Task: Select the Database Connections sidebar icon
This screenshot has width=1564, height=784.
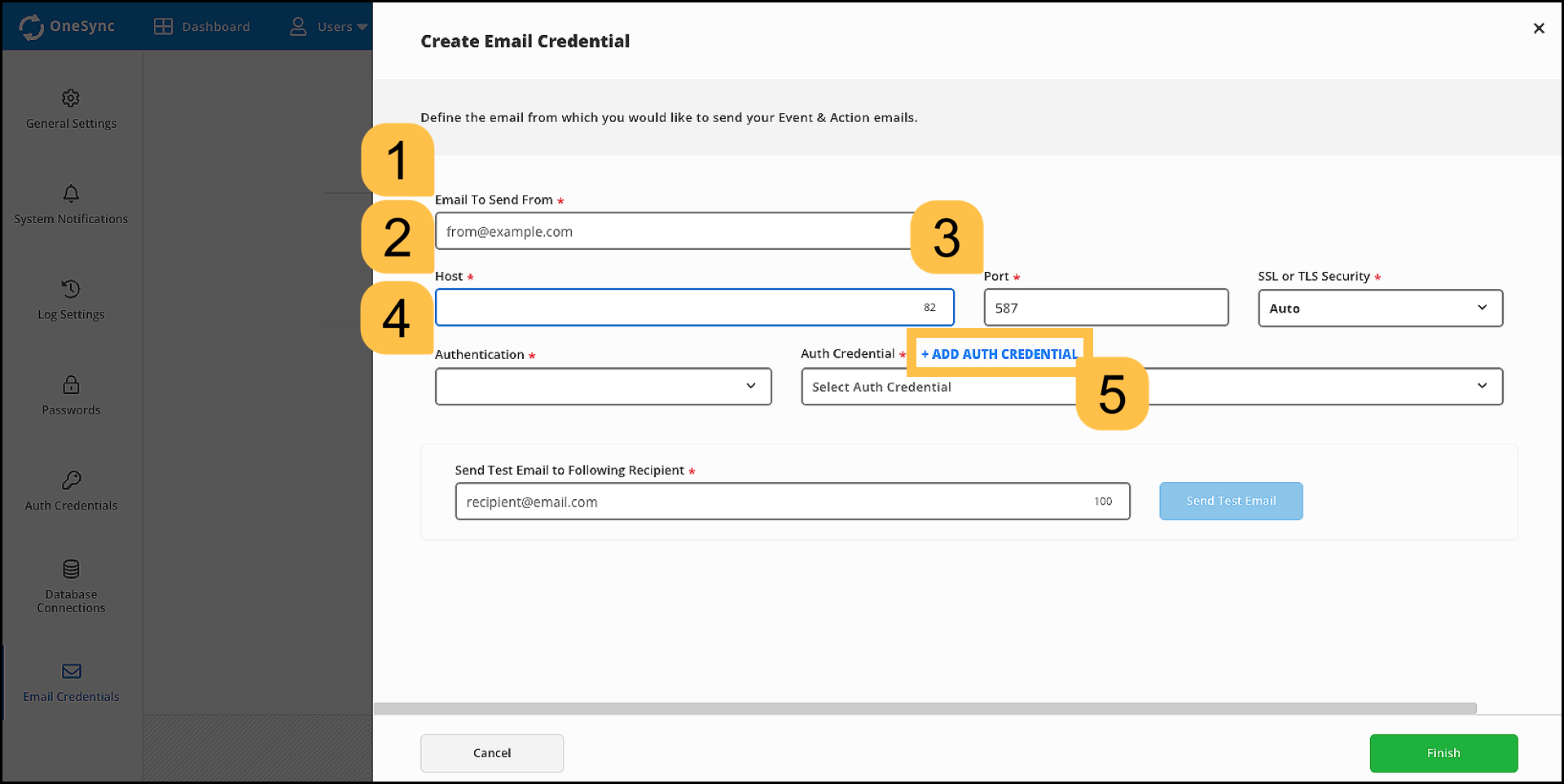Action: click(x=71, y=585)
